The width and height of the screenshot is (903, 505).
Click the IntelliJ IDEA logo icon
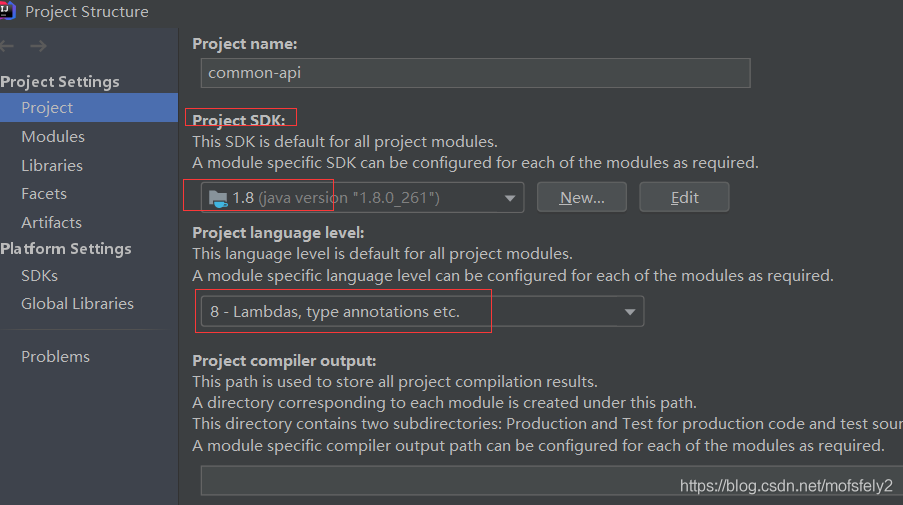click(x=6, y=12)
